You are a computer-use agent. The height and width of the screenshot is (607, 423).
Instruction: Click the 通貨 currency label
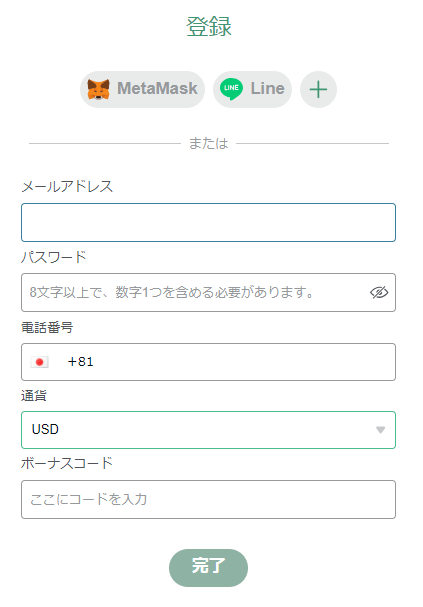point(34,396)
